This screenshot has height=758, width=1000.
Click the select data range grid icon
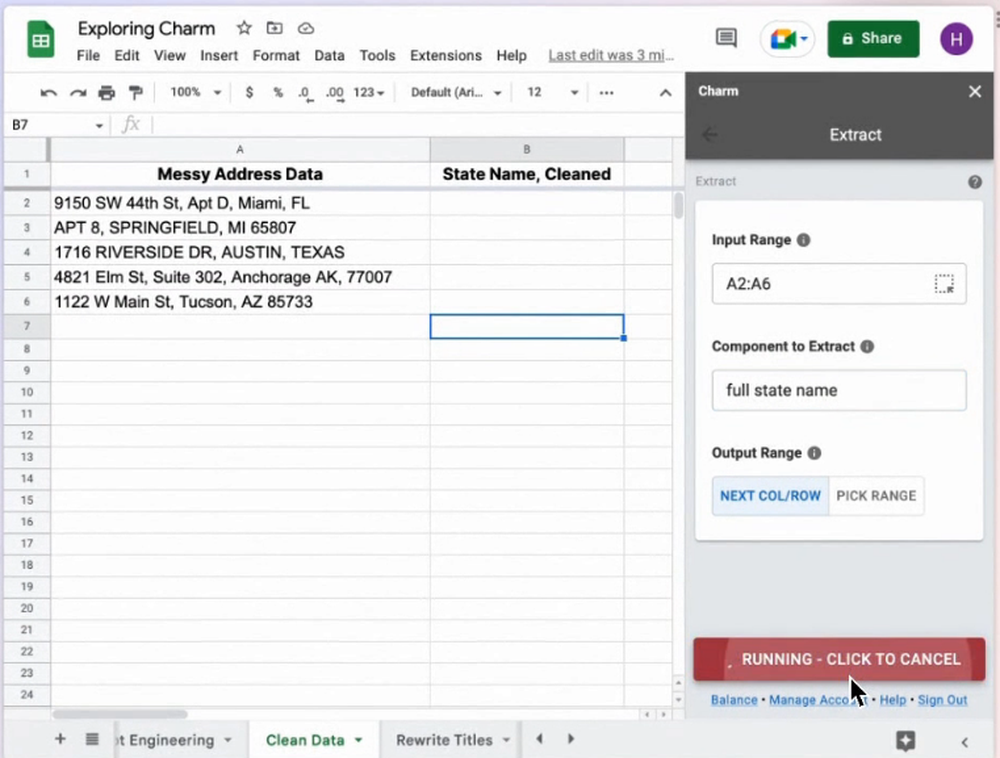click(944, 284)
